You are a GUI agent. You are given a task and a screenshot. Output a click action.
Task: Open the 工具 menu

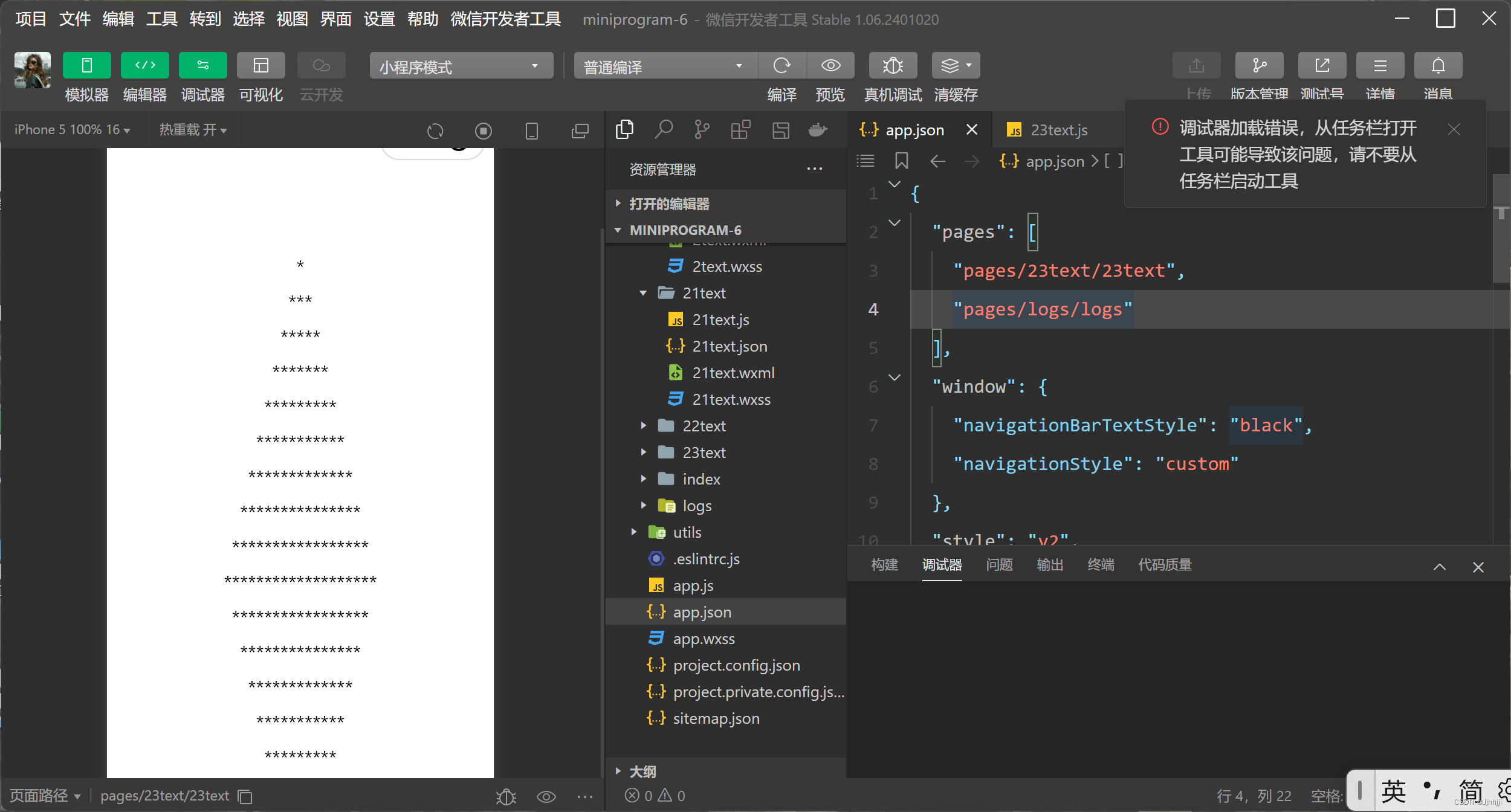click(x=161, y=19)
